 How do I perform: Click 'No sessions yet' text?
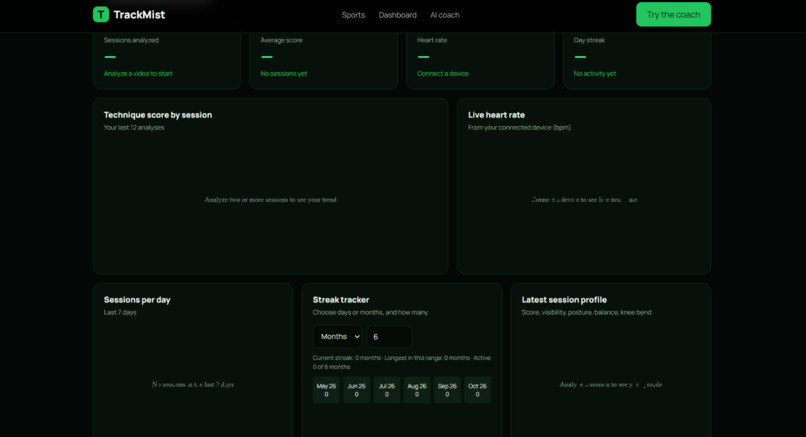click(284, 74)
